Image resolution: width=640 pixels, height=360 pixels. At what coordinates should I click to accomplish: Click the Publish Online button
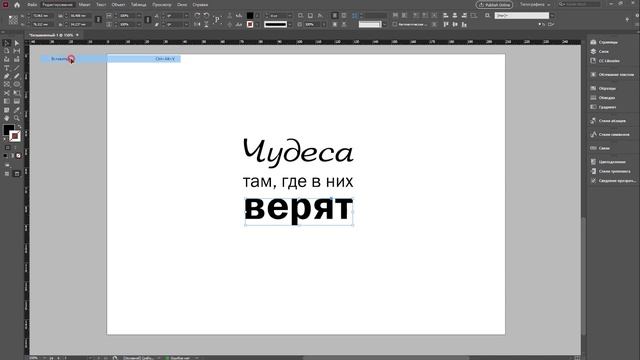[x=494, y=5]
